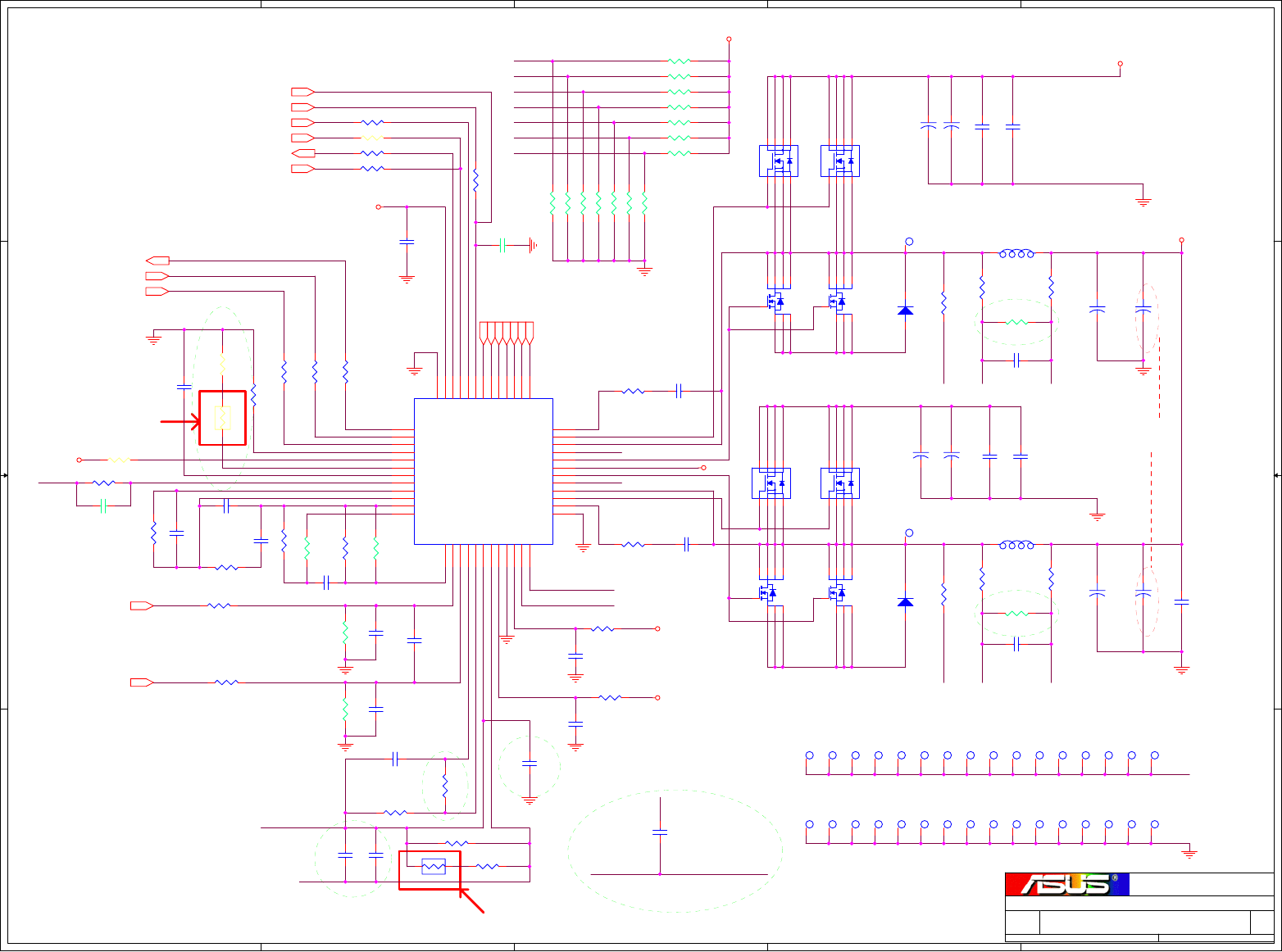Click first test point in upper test-point row
This screenshot has height=952, width=1282.
click(x=809, y=755)
